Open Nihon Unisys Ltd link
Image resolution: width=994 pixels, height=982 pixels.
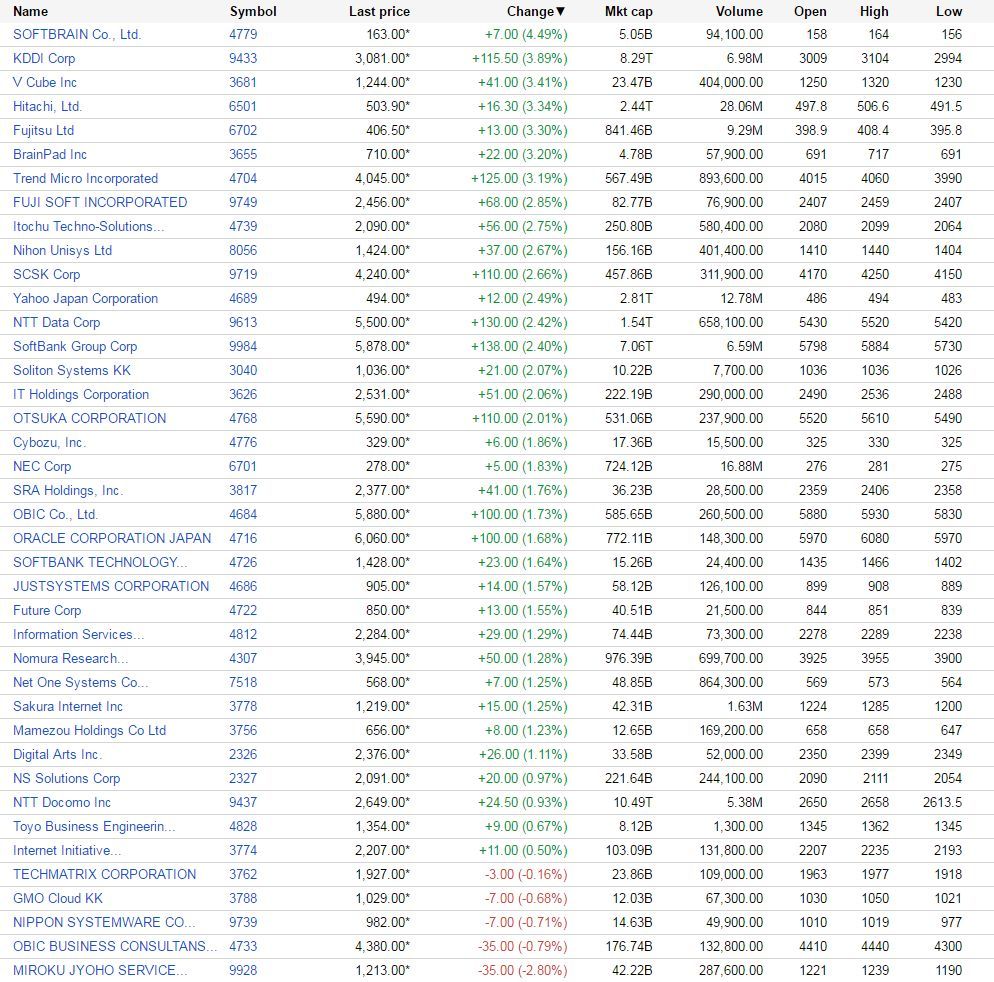(62, 250)
